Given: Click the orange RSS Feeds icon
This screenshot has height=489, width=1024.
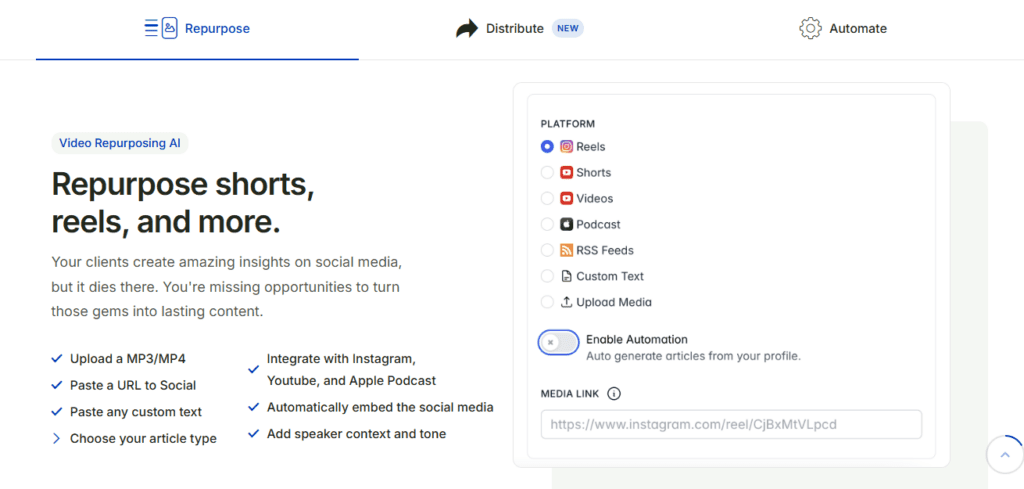Looking at the screenshot, I should (x=567, y=250).
